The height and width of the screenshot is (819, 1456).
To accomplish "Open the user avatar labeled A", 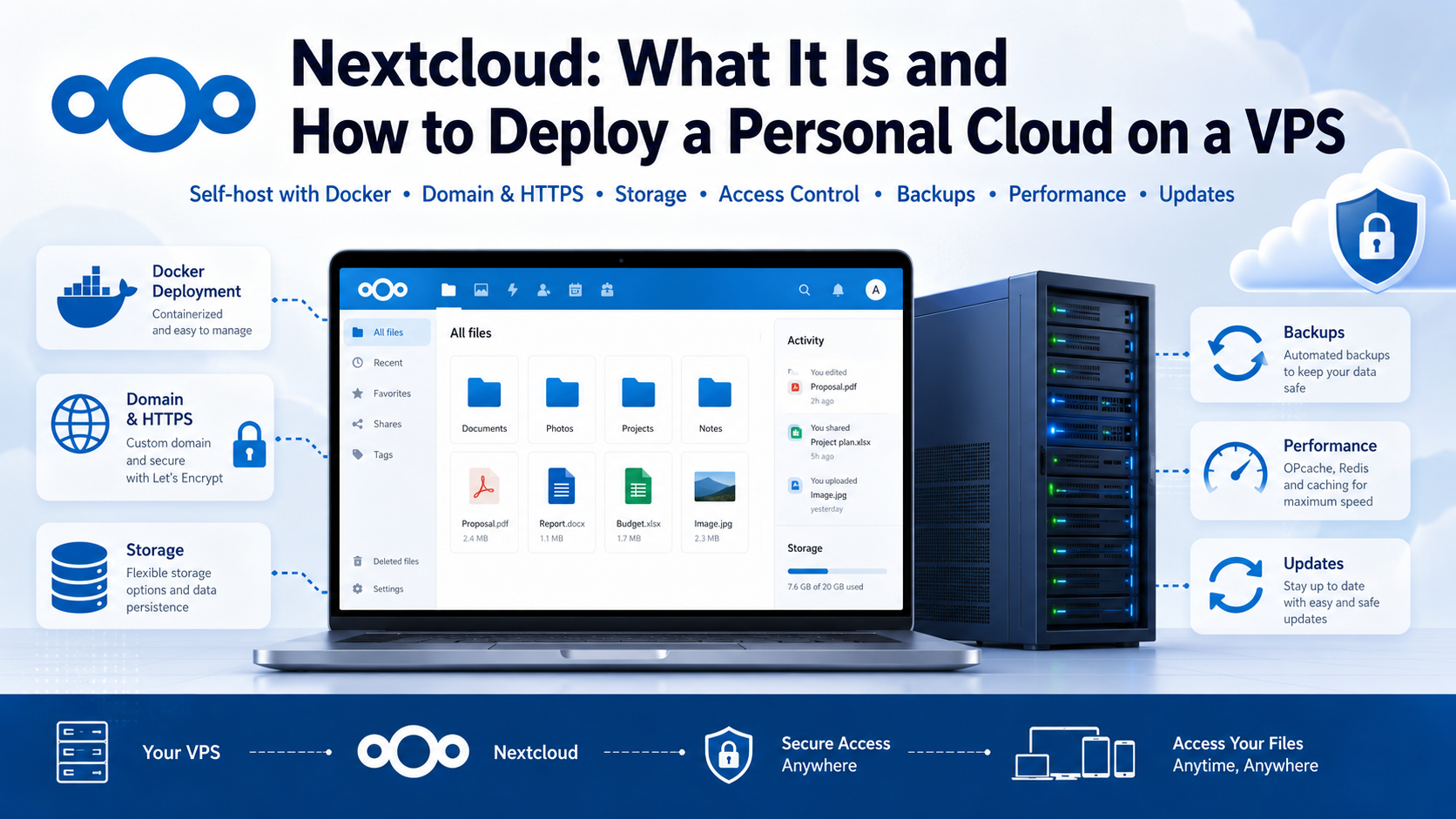I will 875,290.
